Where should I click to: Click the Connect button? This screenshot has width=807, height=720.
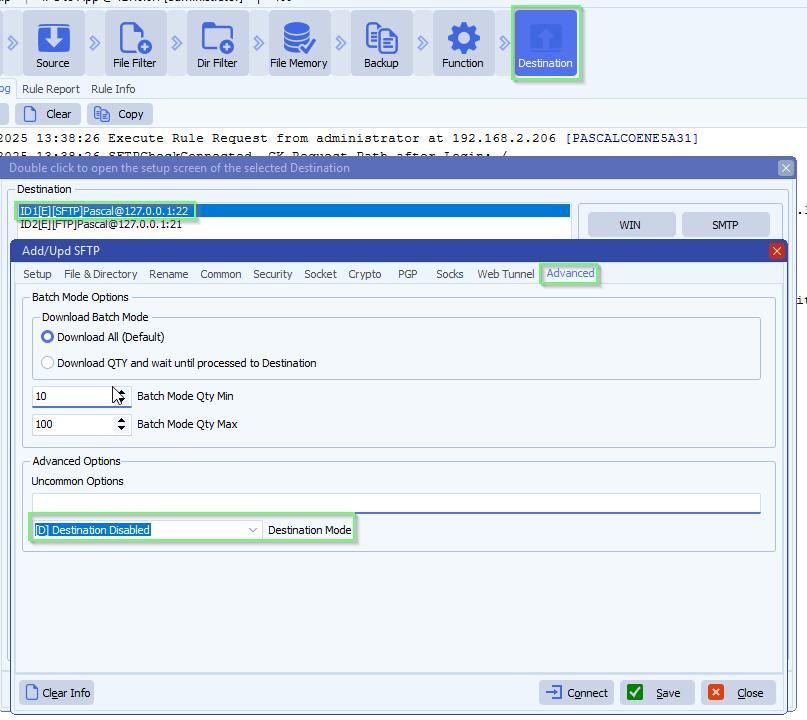(576, 693)
